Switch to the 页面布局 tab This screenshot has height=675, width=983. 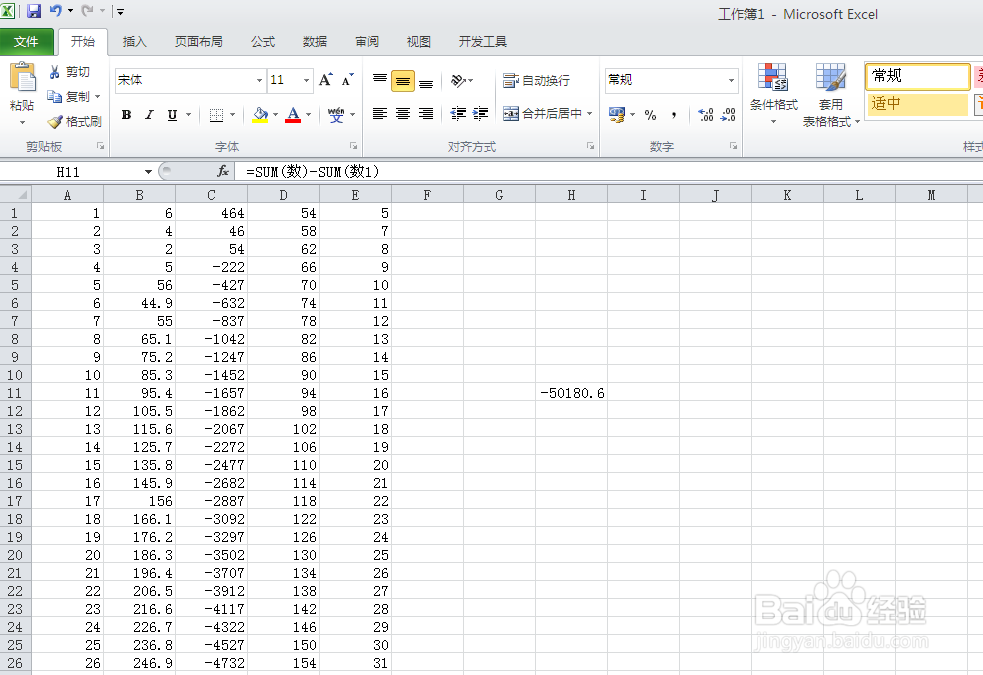pyautogui.click(x=198, y=42)
